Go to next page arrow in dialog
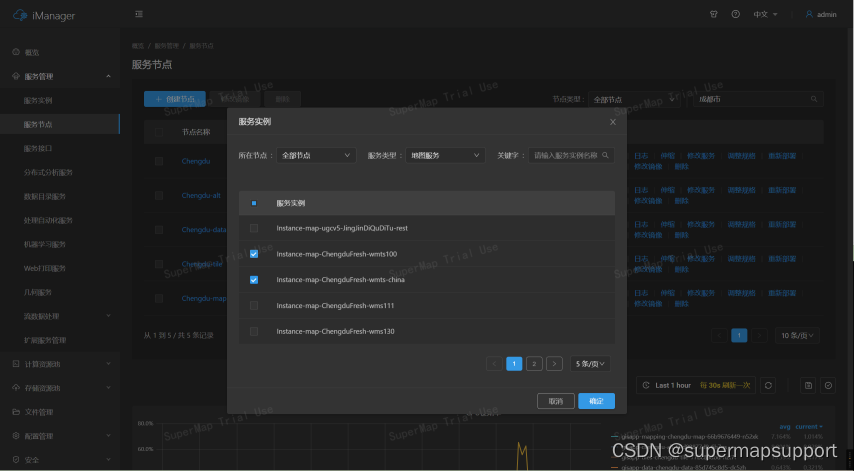The image size is (854, 471). 555,364
